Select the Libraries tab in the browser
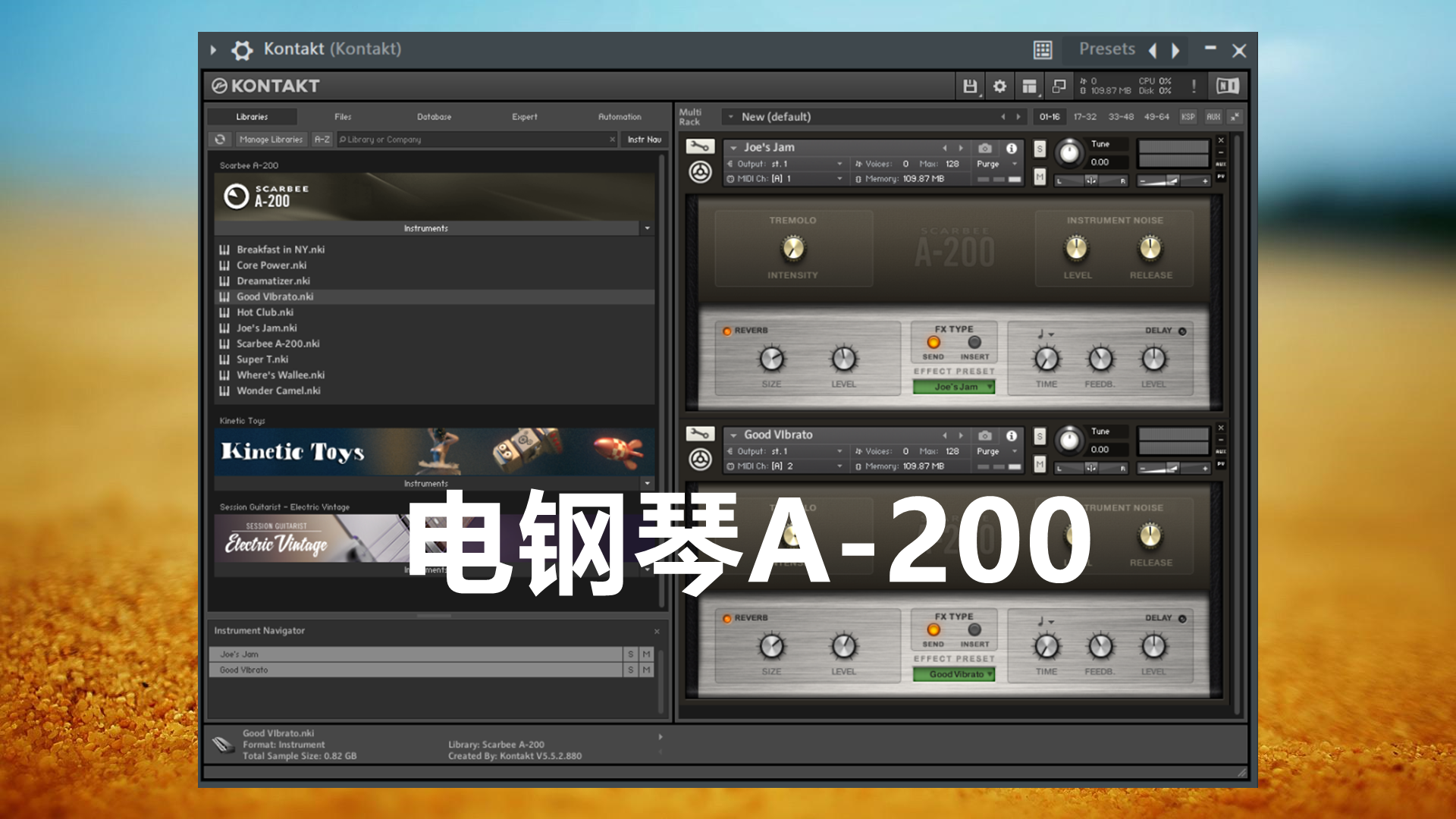1456x819 pixels. (x=252, y=117)
